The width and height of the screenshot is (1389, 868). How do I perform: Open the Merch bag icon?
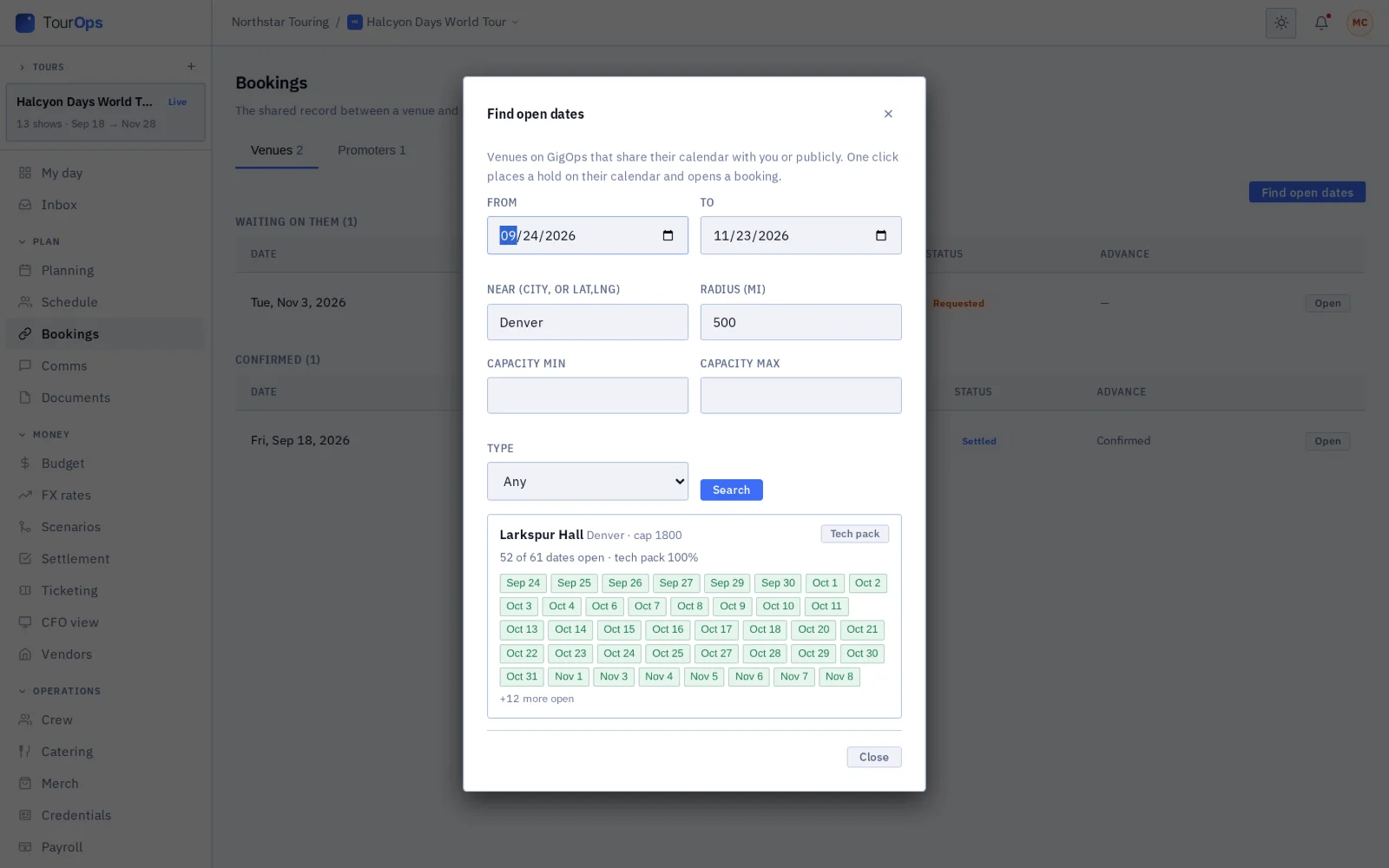(25, 783)
